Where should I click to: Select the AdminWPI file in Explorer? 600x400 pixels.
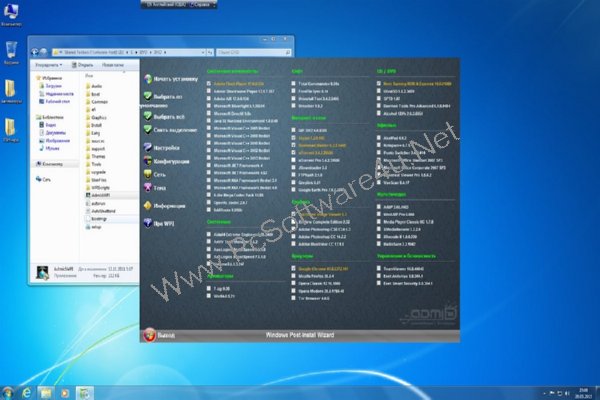(98, 195)
